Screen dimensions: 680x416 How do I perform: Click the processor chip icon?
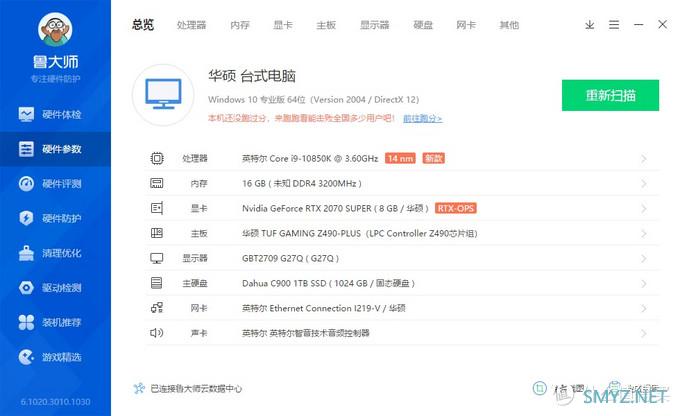157,158
